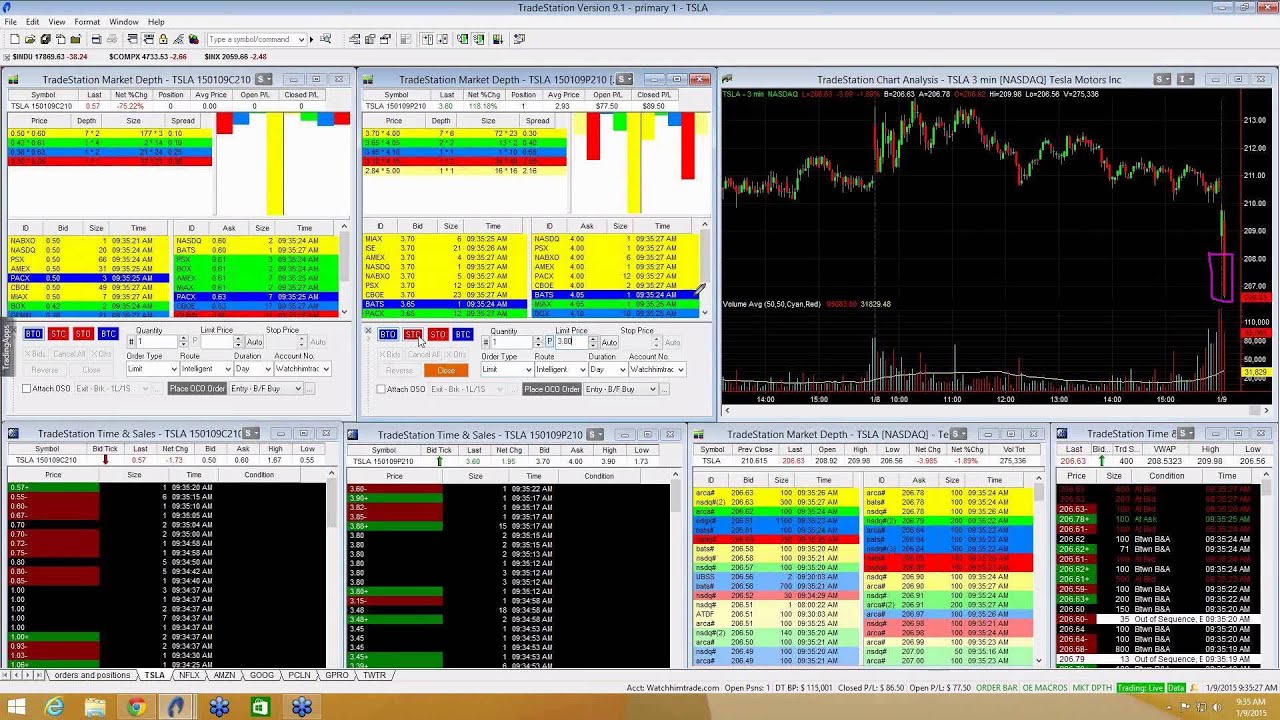Select the Help menu
The height and width of the screenshot is (720, 1280).
[x=156, y=21]
